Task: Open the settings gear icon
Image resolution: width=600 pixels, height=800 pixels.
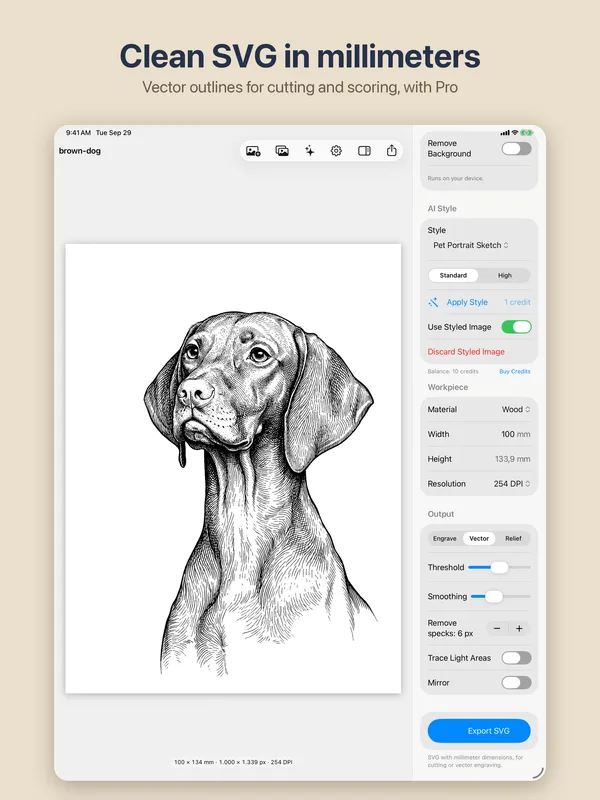Action: (x=336, y=151)
